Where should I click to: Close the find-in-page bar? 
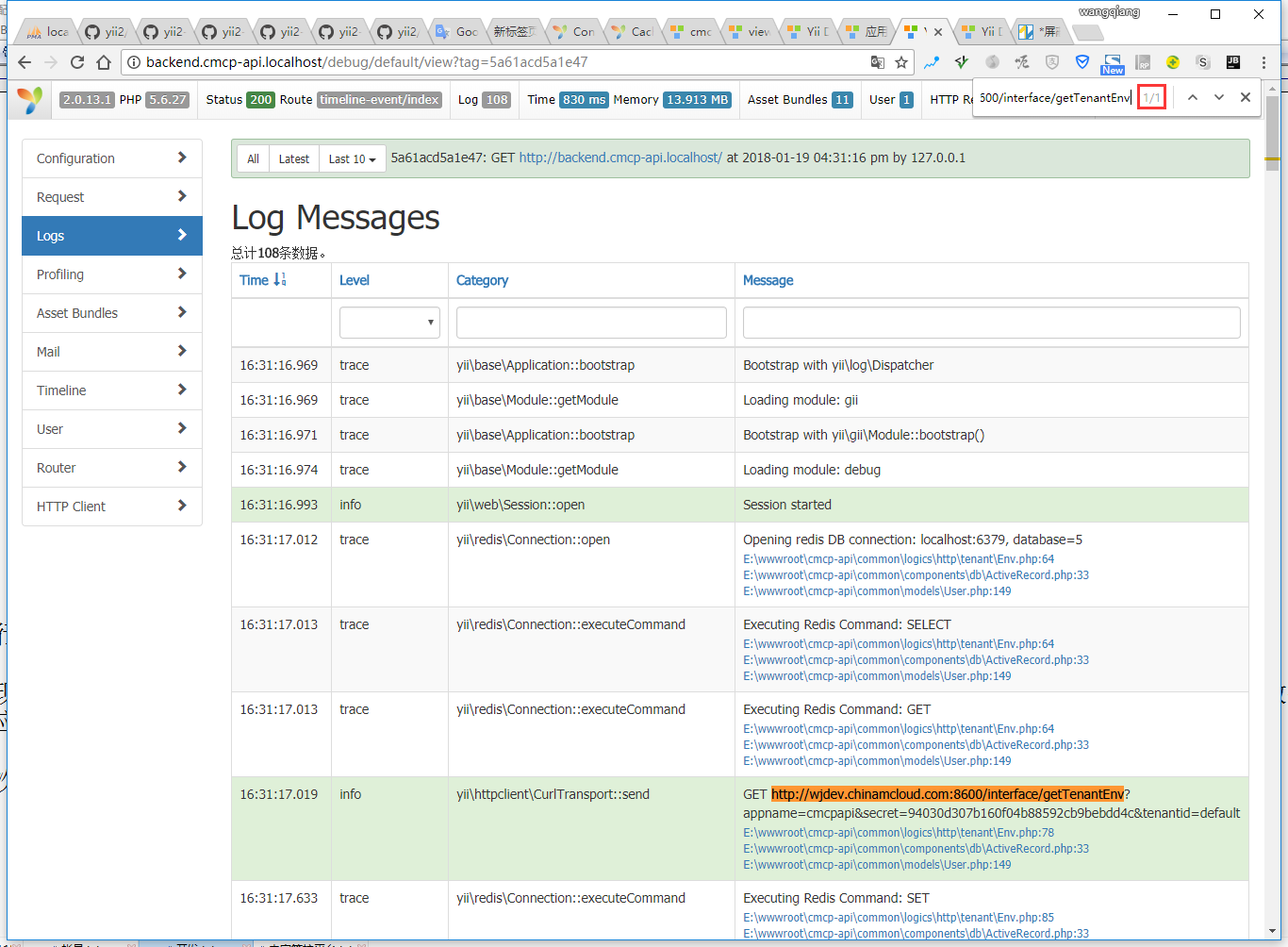tap(1246, 97)
